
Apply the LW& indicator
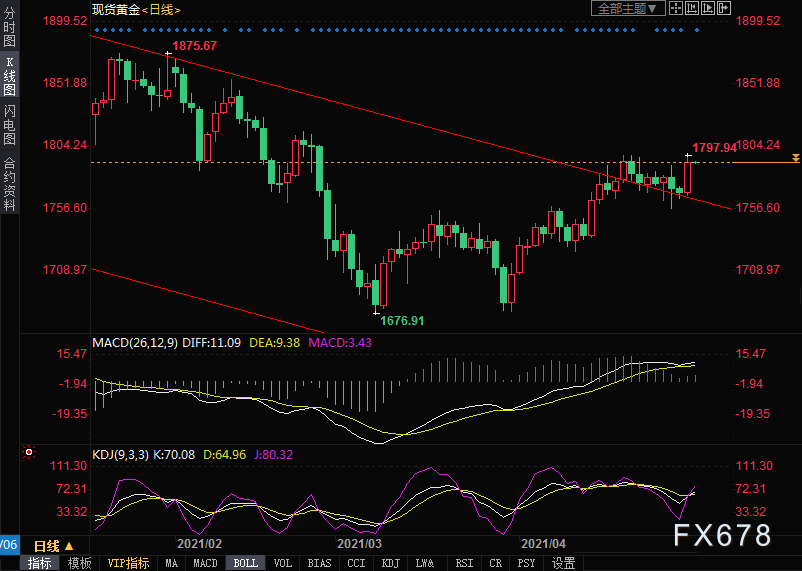point(425,563)
